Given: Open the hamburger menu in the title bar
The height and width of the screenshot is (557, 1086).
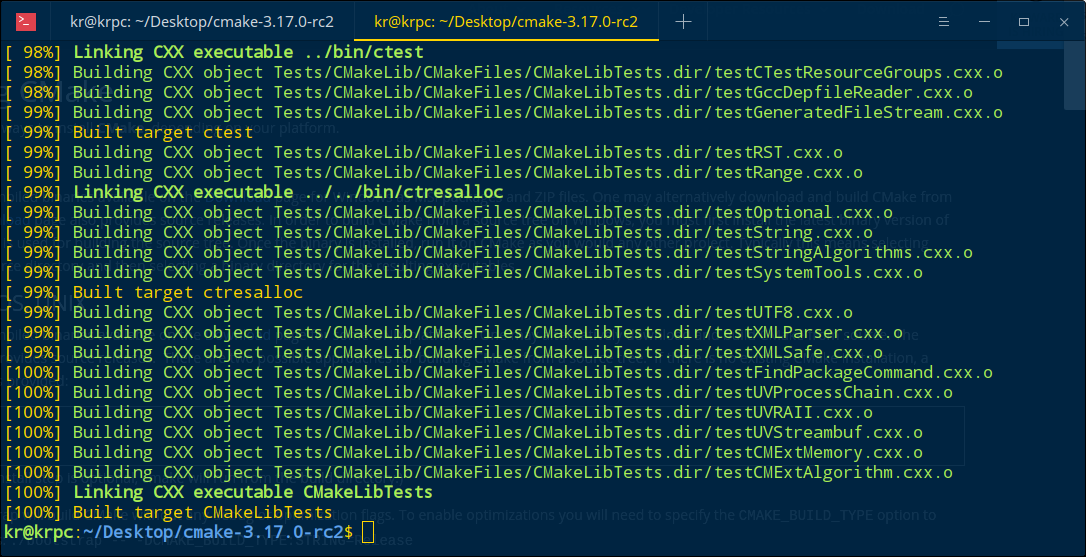Looking at the screenshot, I should click(x=946, y=21).
